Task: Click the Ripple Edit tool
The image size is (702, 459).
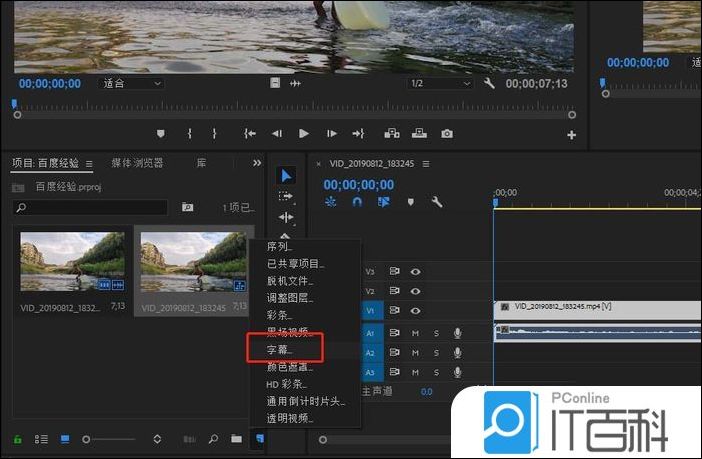Action: coord(287,217)
